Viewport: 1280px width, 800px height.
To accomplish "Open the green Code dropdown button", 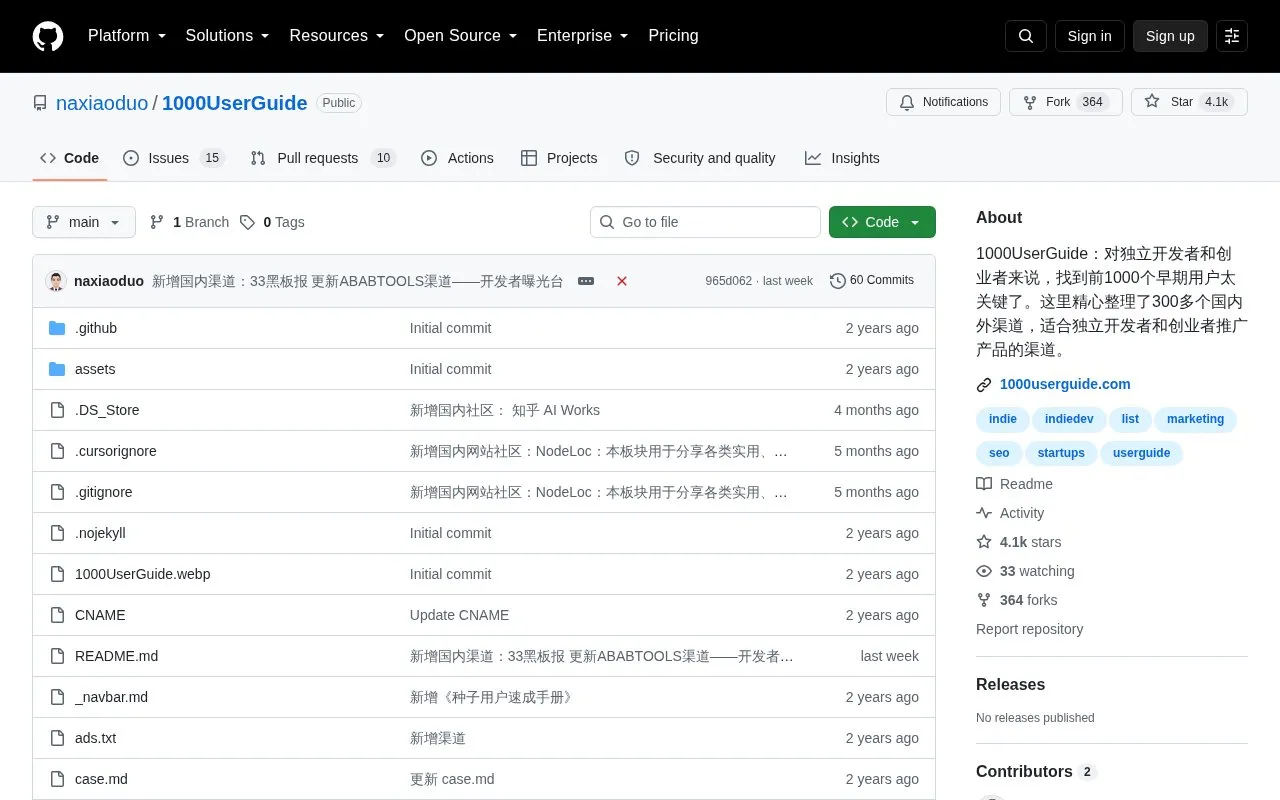I will [x=882, y=222].
